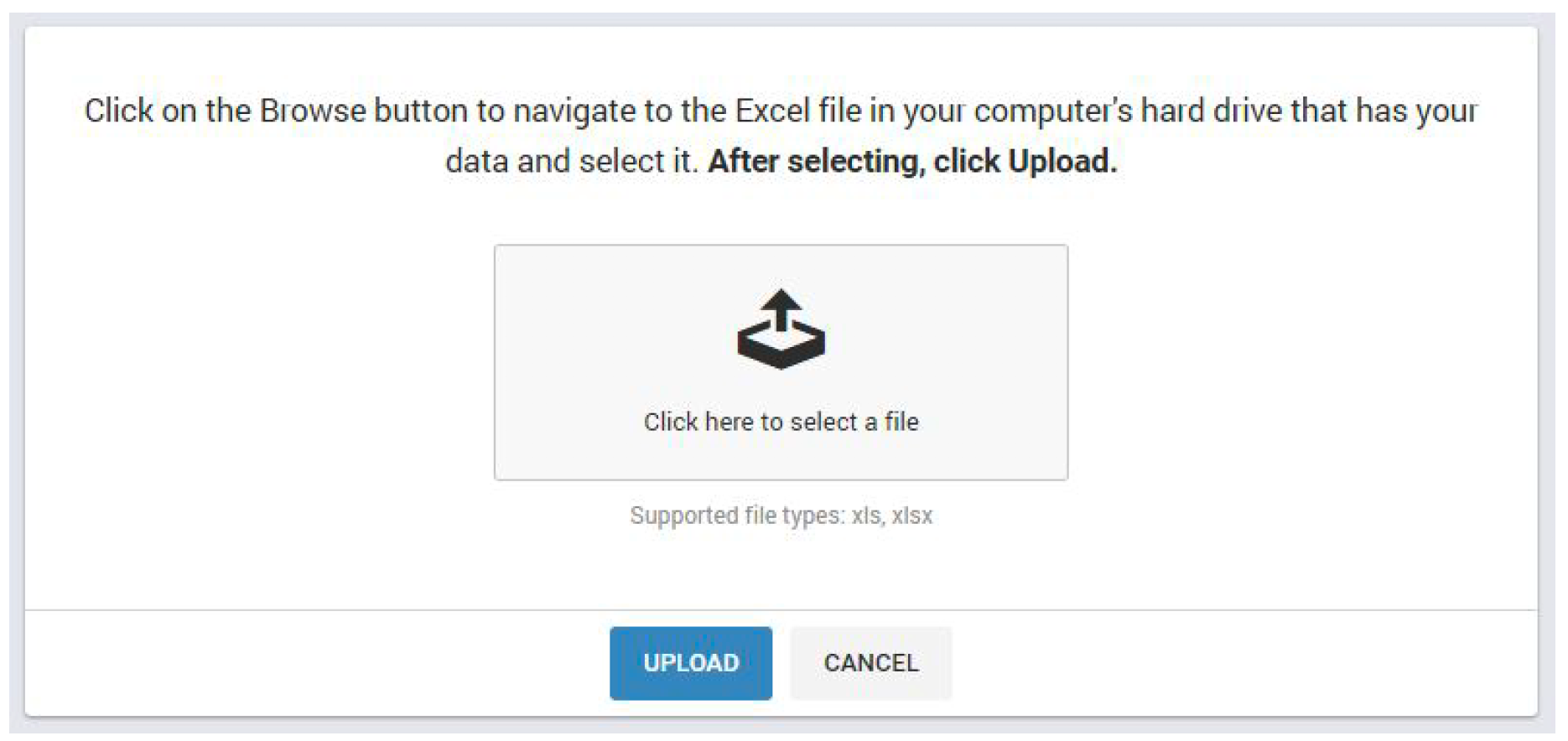
Task: Click the word "data" in the instructions
Action: 476,161
